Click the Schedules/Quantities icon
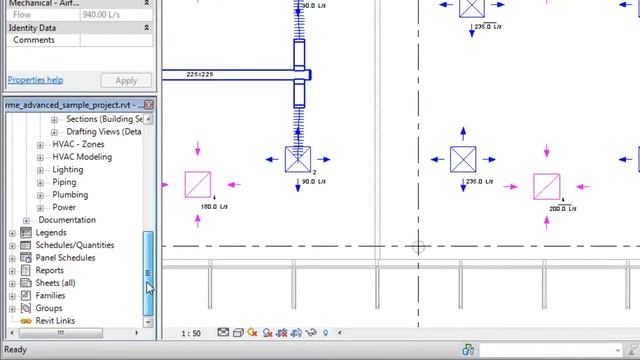The width and height of the screenshot is (640, 360). (26, 245)
